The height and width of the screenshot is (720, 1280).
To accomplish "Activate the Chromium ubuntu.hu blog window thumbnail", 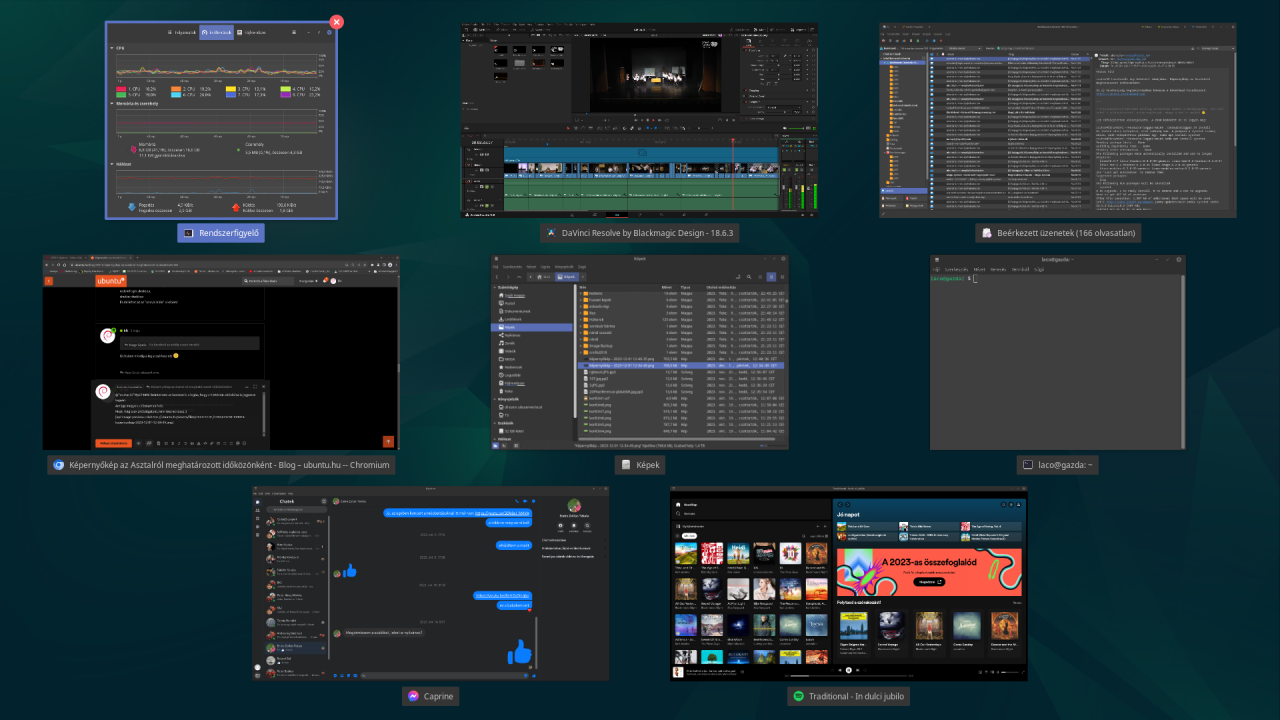I will coord(221,352).
